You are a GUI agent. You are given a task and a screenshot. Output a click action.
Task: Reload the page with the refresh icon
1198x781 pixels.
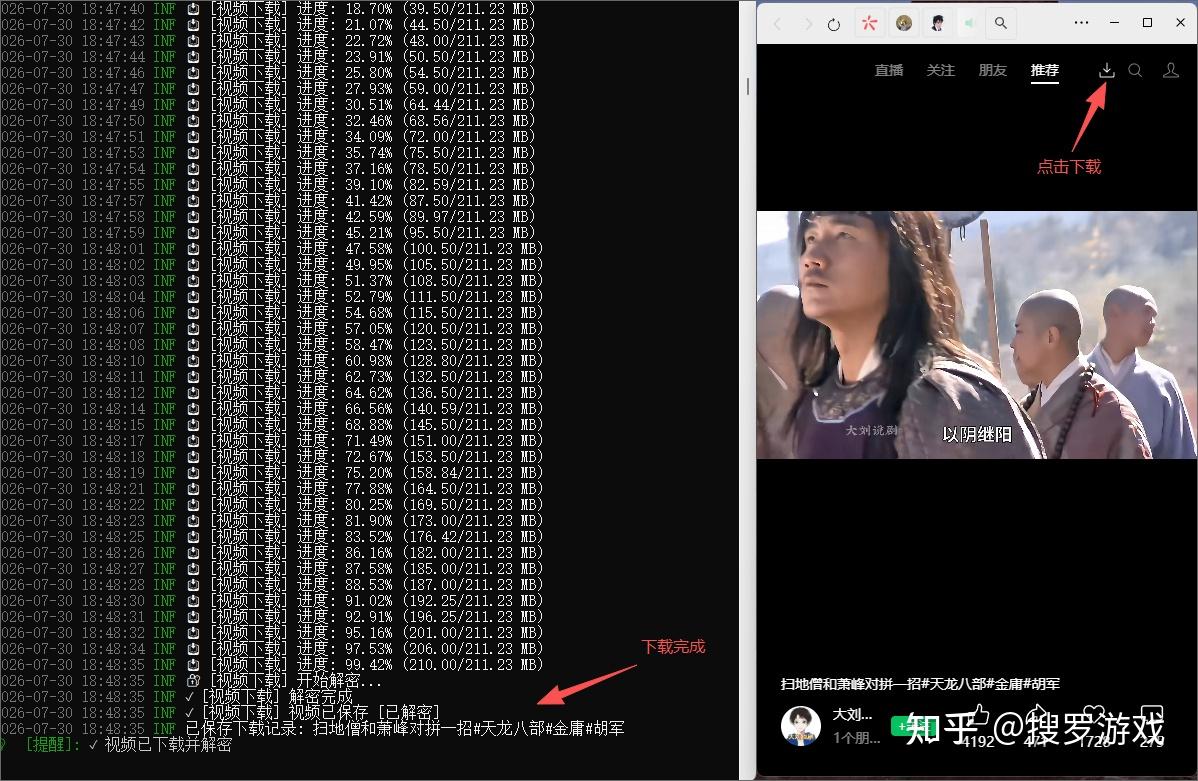point(834,24)
